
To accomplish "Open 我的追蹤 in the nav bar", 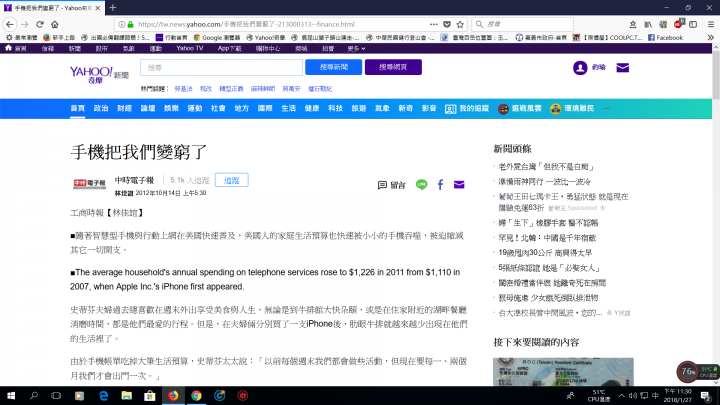I will click(x=467, y=108).
